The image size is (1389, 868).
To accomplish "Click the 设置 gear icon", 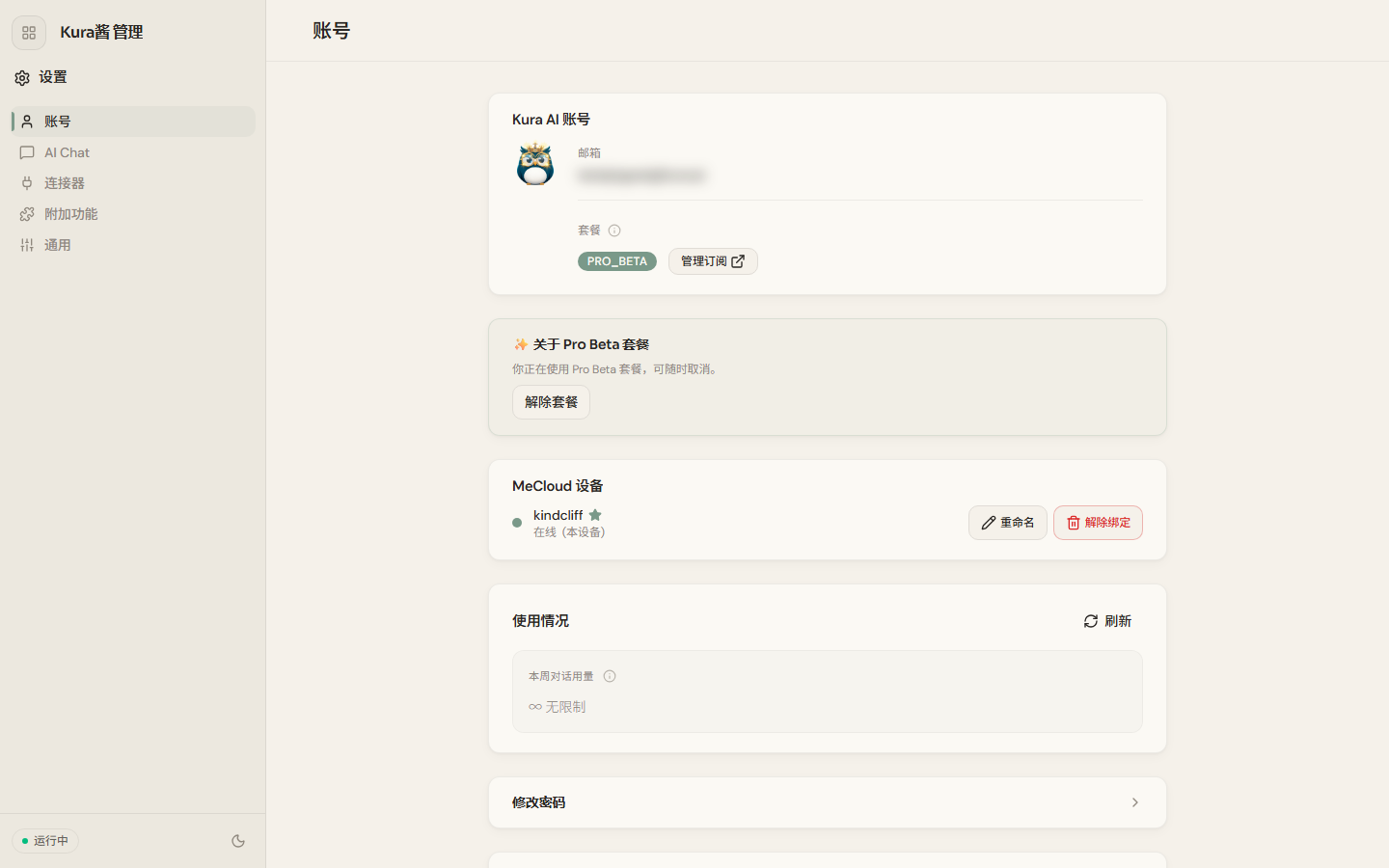I will [22, 77].
